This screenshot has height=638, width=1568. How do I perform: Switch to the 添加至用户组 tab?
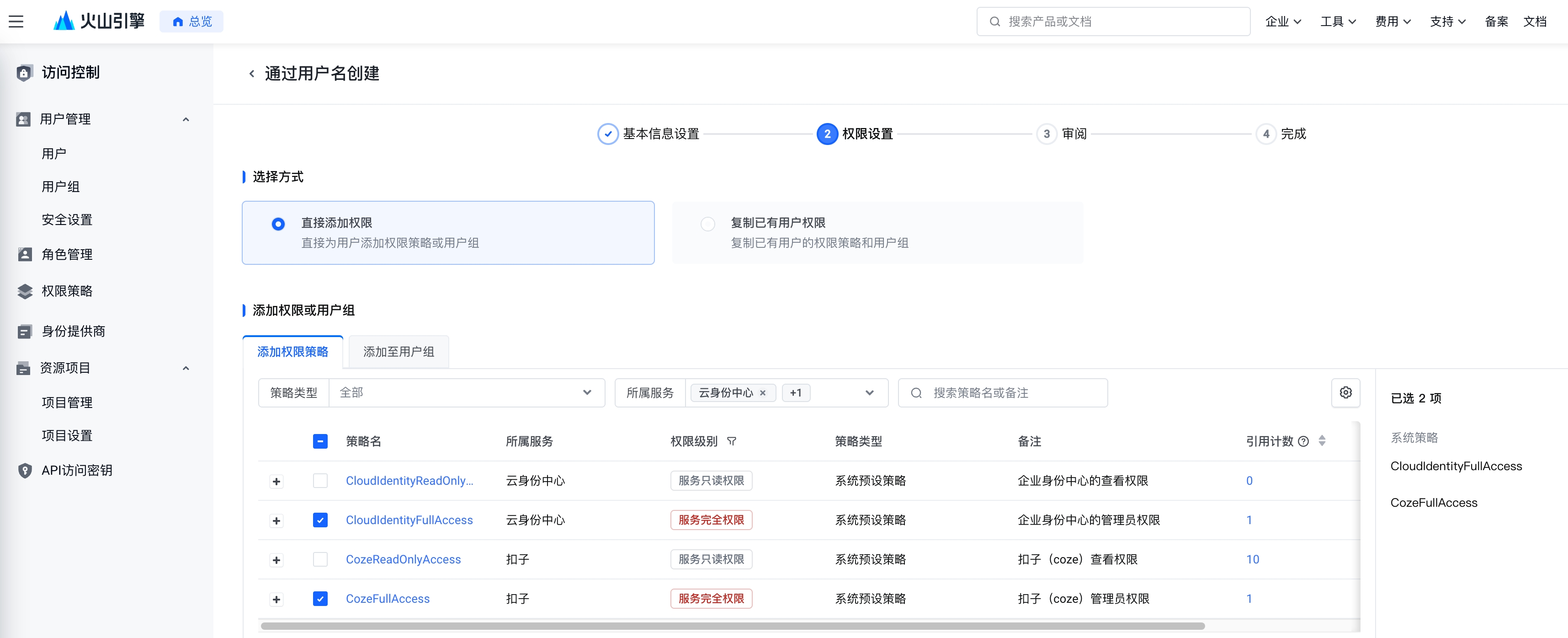tap(399, 352)
